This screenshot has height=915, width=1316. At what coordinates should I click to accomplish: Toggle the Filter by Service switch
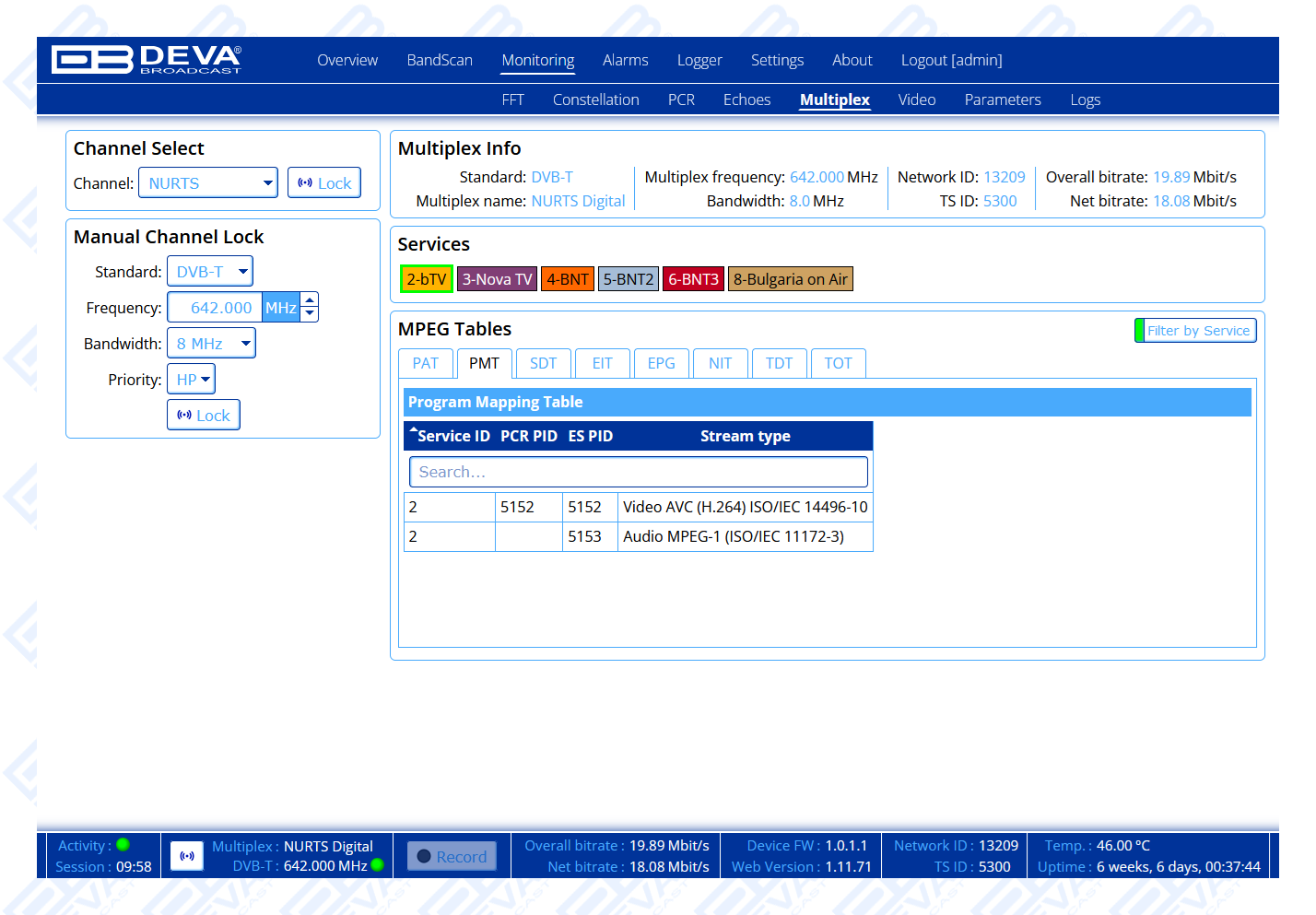point(1195,331)
